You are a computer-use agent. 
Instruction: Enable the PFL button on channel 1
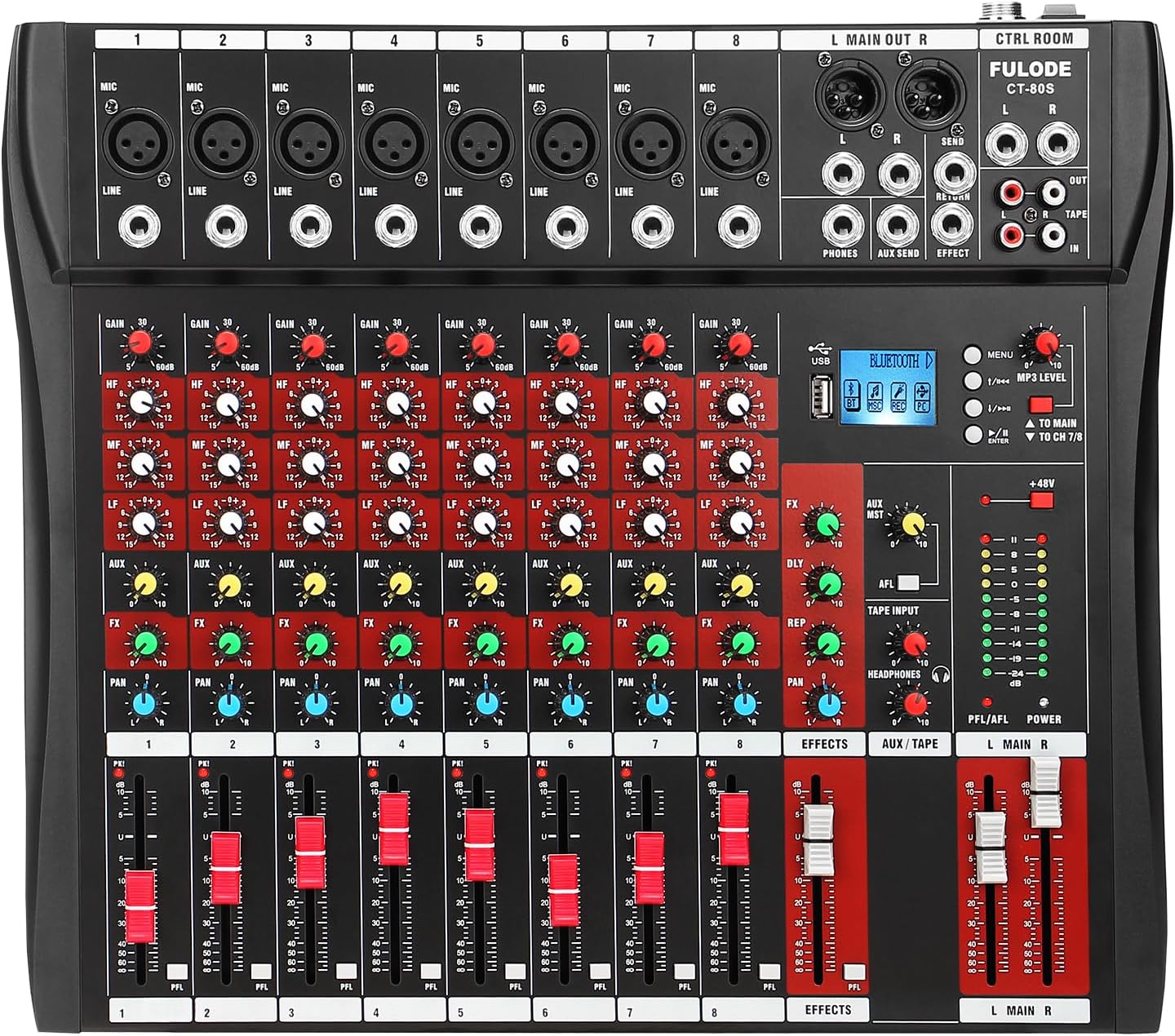click(x=176, y=971)
